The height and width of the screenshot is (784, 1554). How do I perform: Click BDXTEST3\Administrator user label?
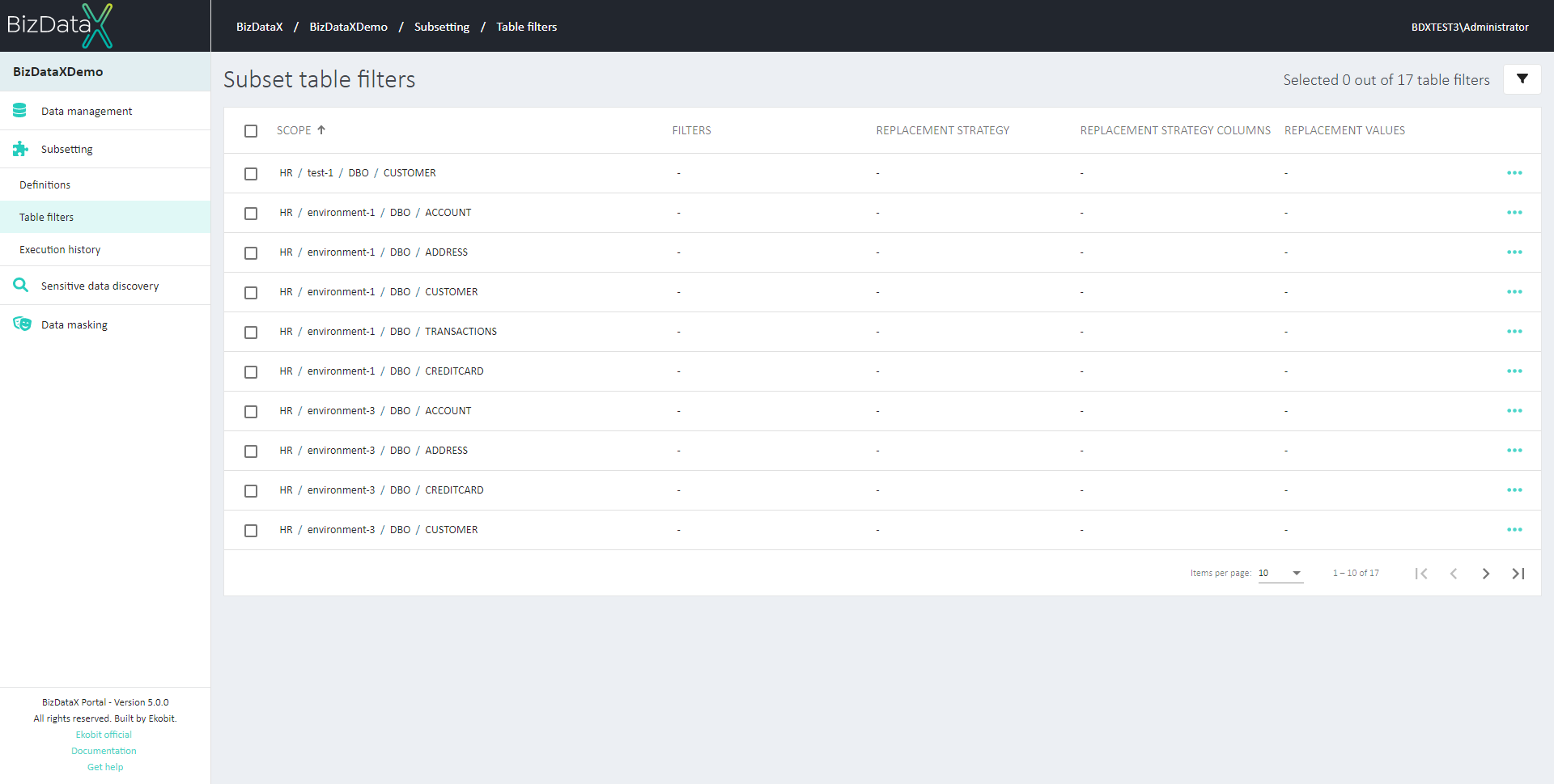point(1470,27)
